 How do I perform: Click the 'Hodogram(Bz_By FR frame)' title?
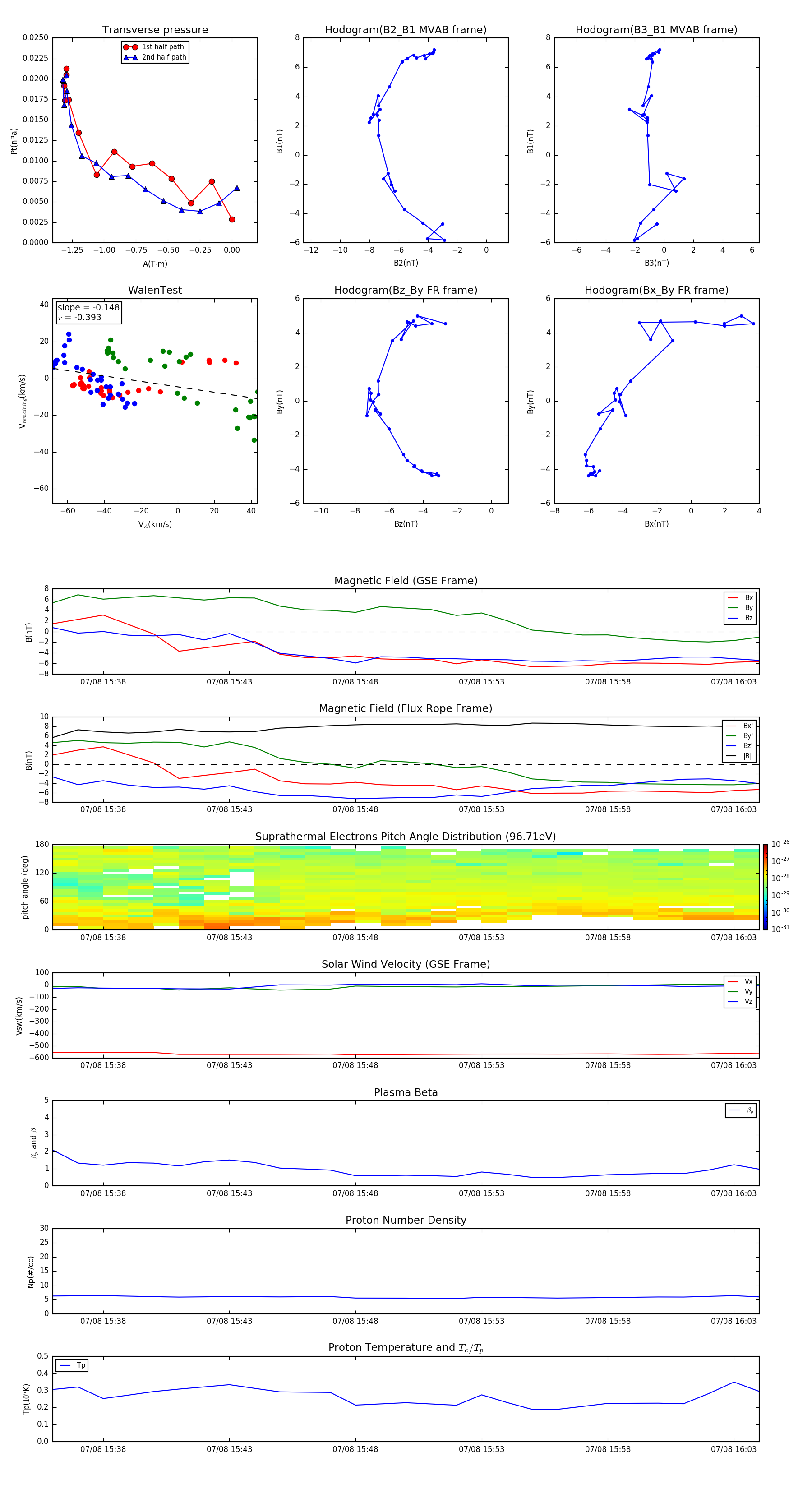point(406,290)
